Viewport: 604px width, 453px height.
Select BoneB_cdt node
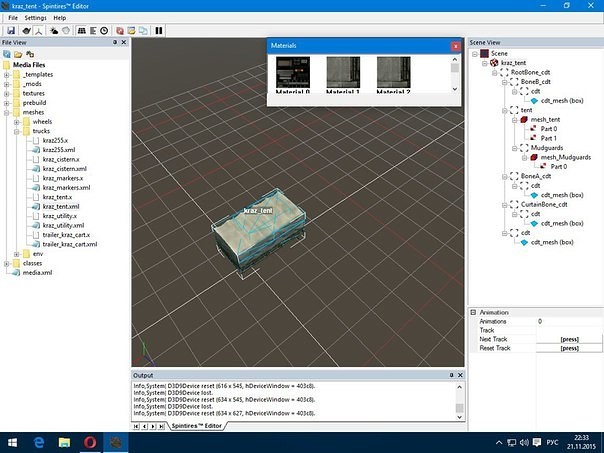pos(535,82)
